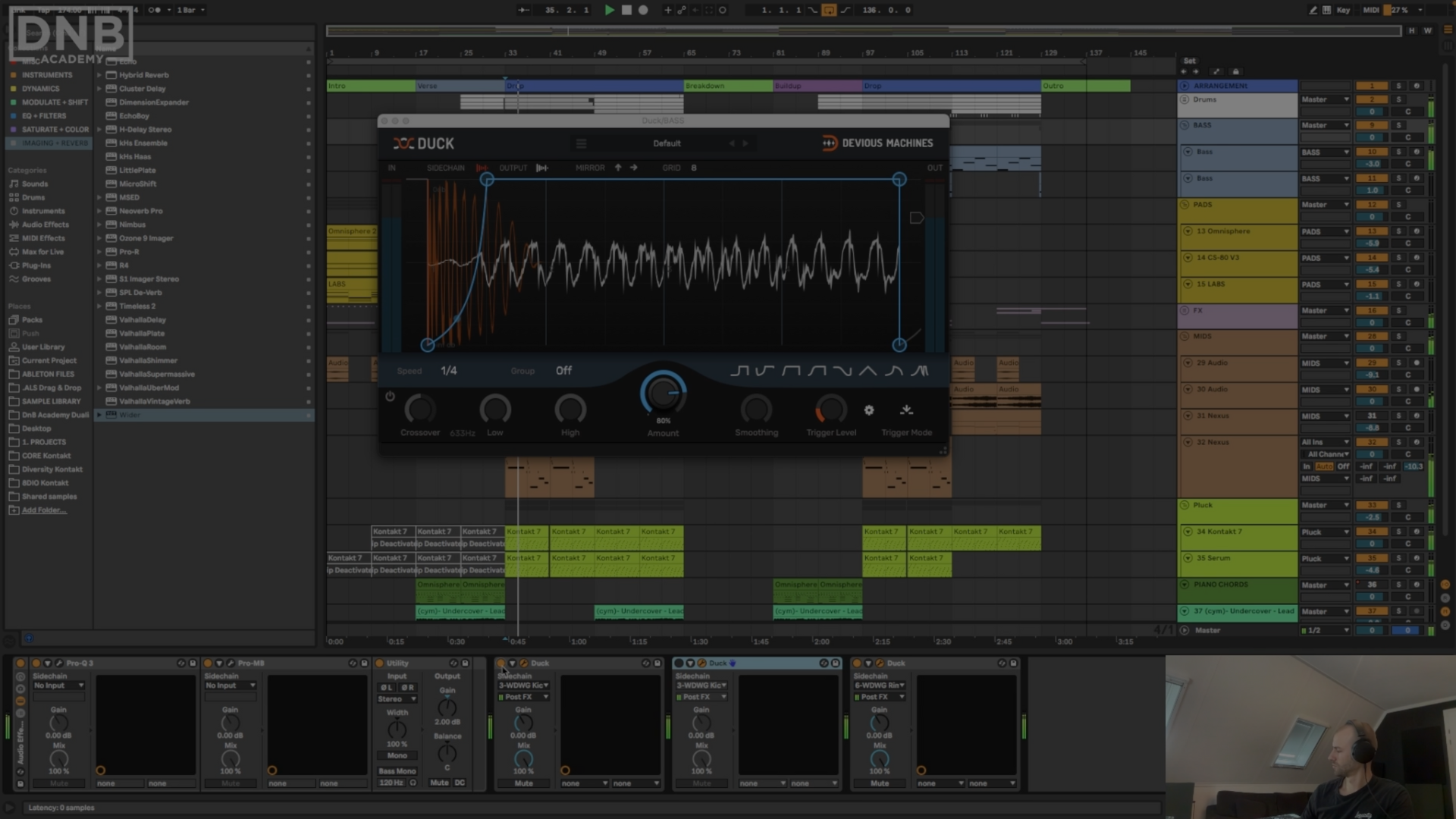This screenshot has width=1456, height=819.
Task: Select the fifth falling curve preset
Action: click(843, 371)
